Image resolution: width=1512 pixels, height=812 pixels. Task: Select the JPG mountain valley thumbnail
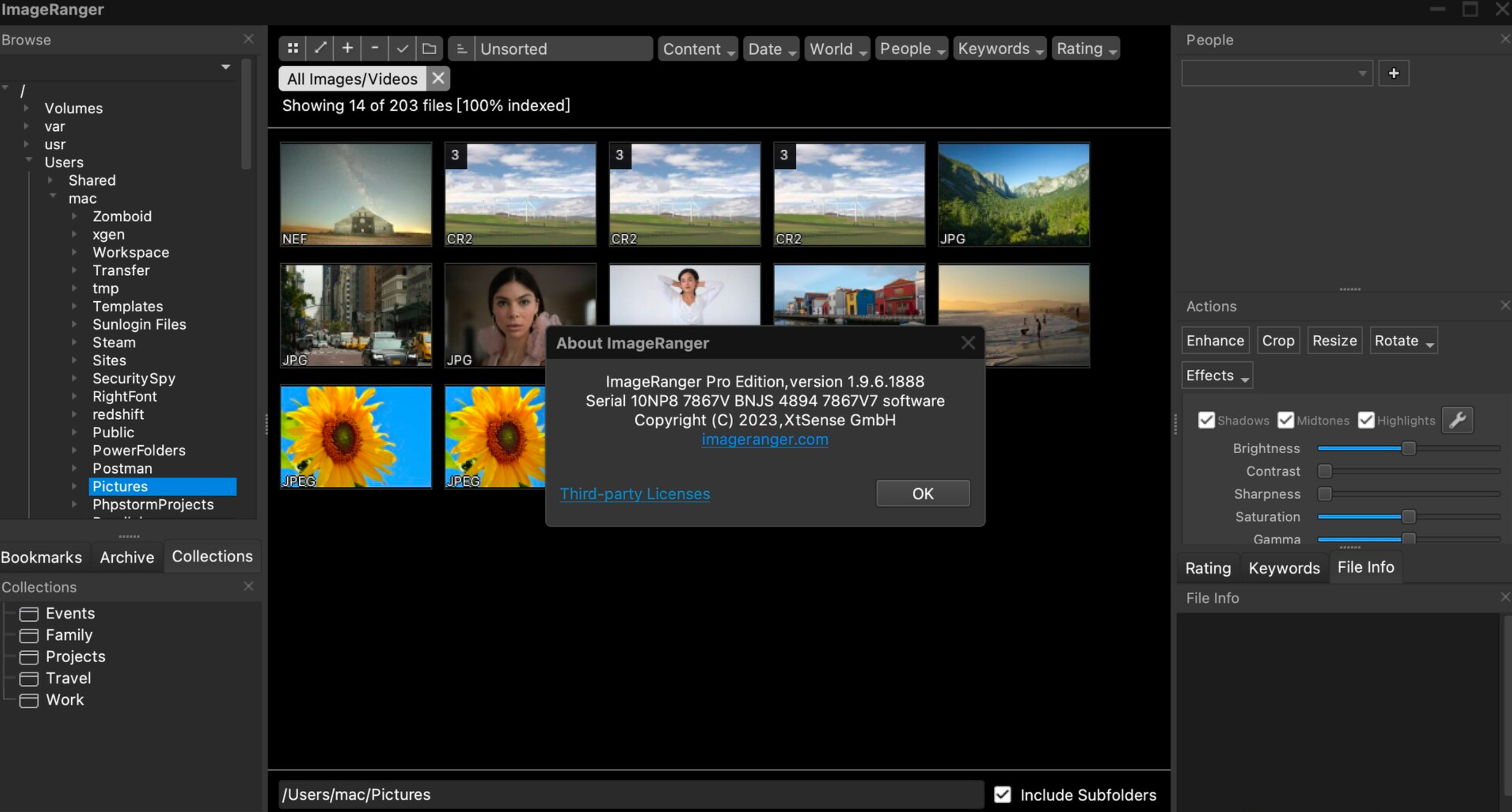(1013, 194)
